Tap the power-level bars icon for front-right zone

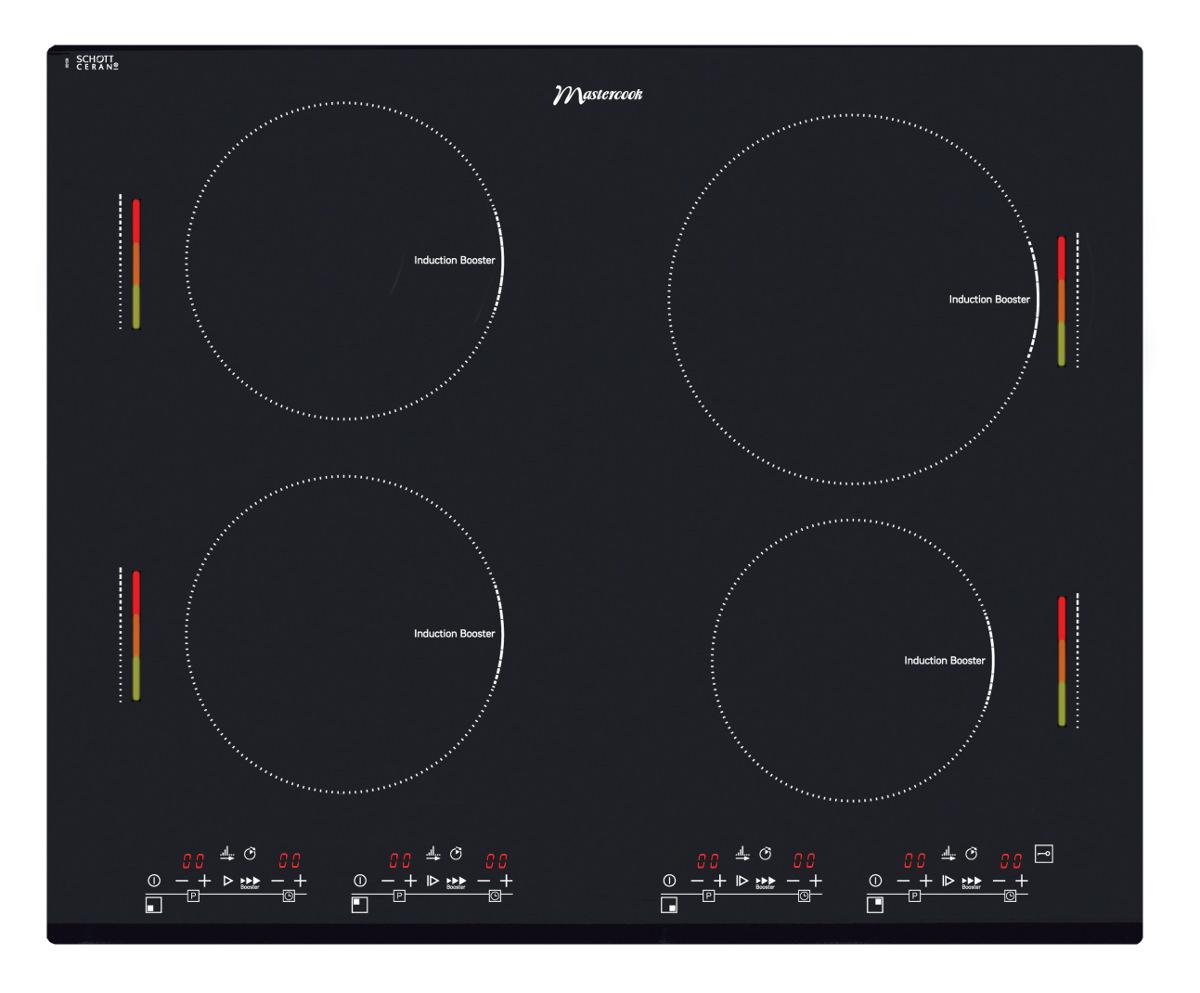(x=742, y=853)
